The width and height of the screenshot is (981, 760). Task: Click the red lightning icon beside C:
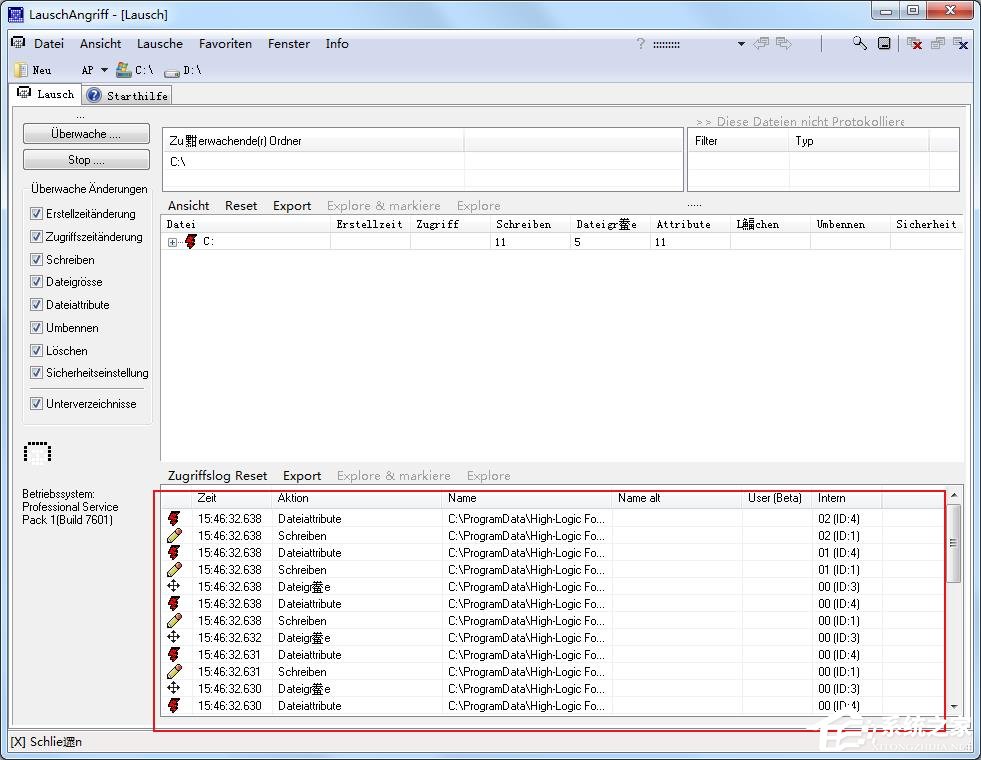click(191, 242)
